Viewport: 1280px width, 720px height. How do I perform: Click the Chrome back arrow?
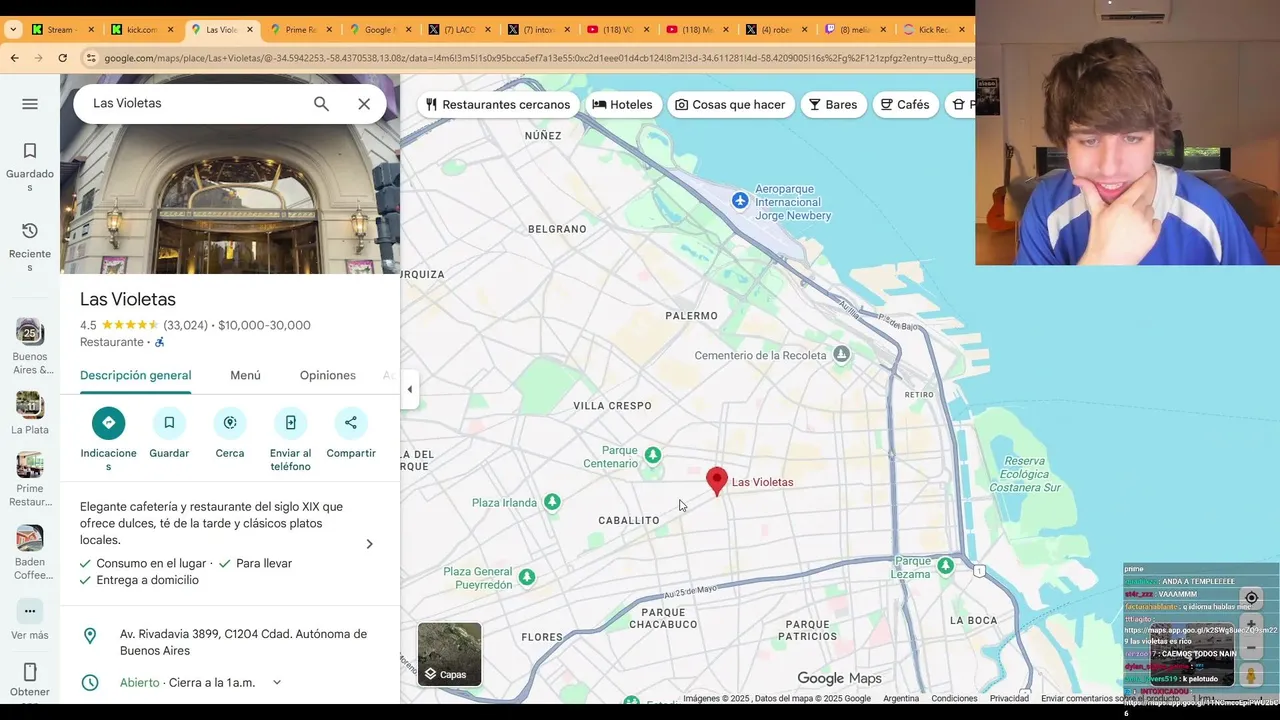click(14, 58)
